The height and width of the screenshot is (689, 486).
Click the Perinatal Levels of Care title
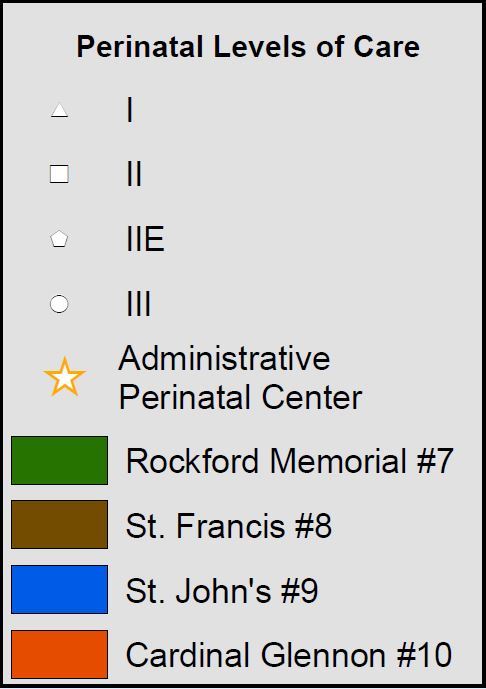tap(248, 47)
